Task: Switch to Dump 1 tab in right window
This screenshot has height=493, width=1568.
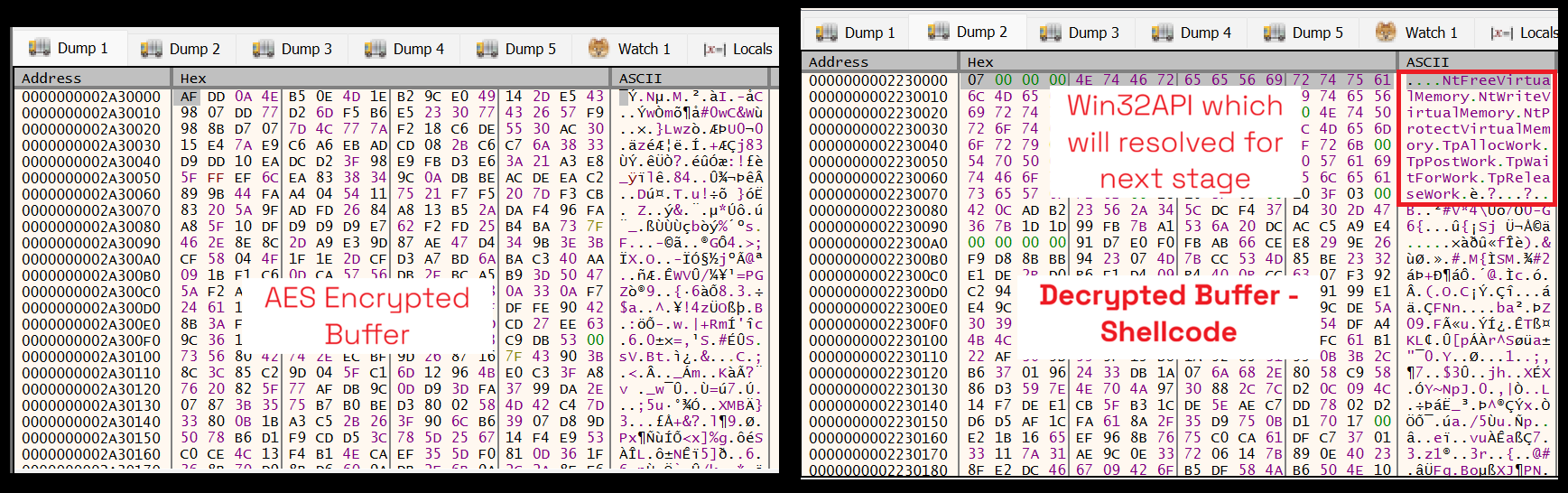Action: click(857, 33)
